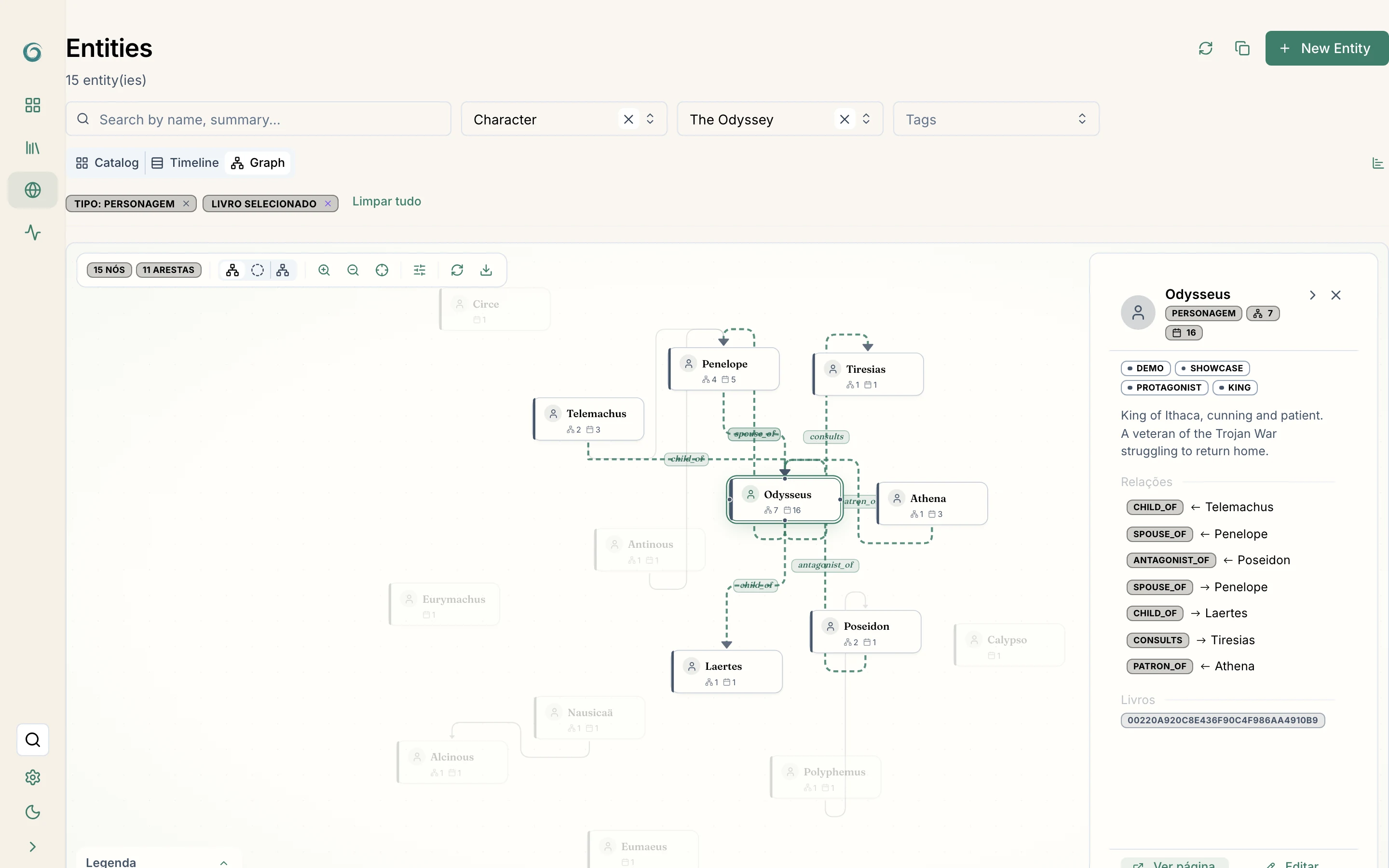Click the copy icon next to New Entity
This screenshot has width=1389, height=868.
[1242, 48]
